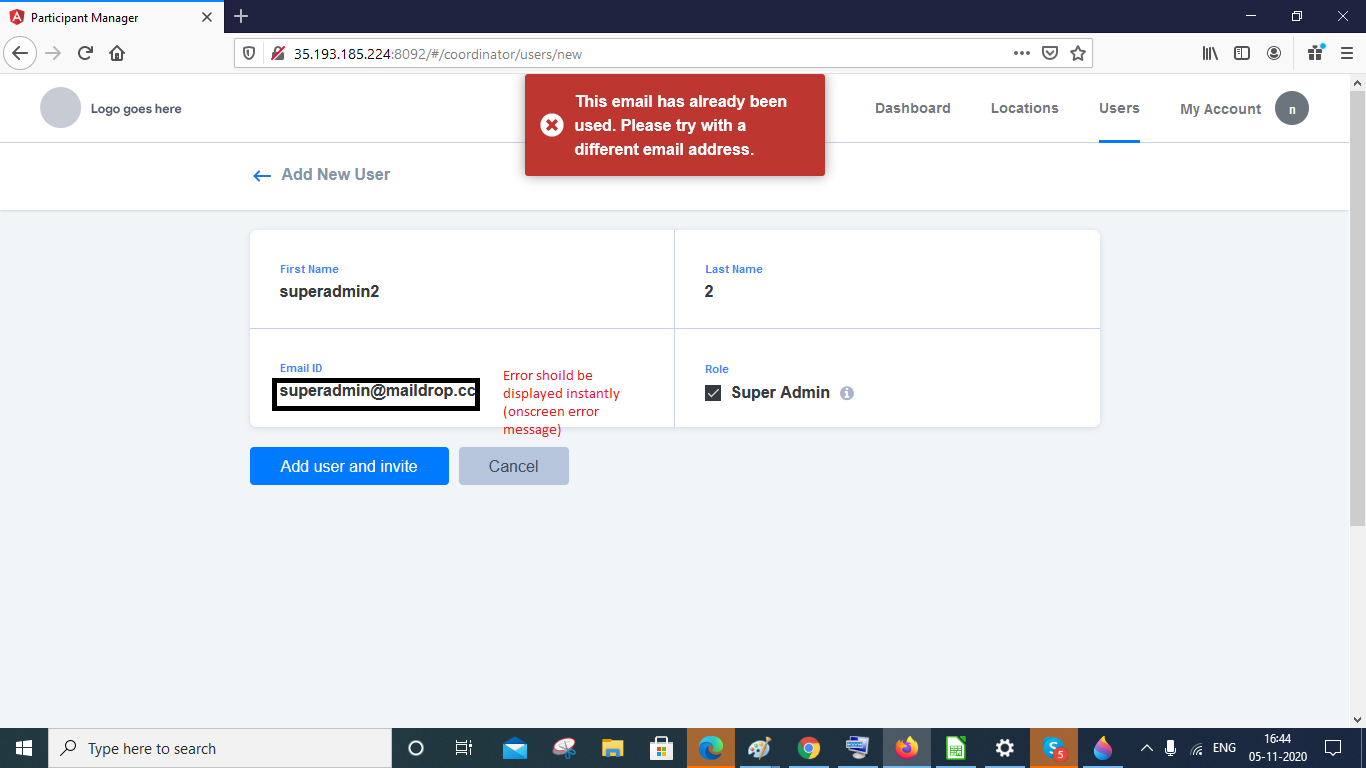
Task: Click the Add user and invite button
Action: tap(349, 465)
